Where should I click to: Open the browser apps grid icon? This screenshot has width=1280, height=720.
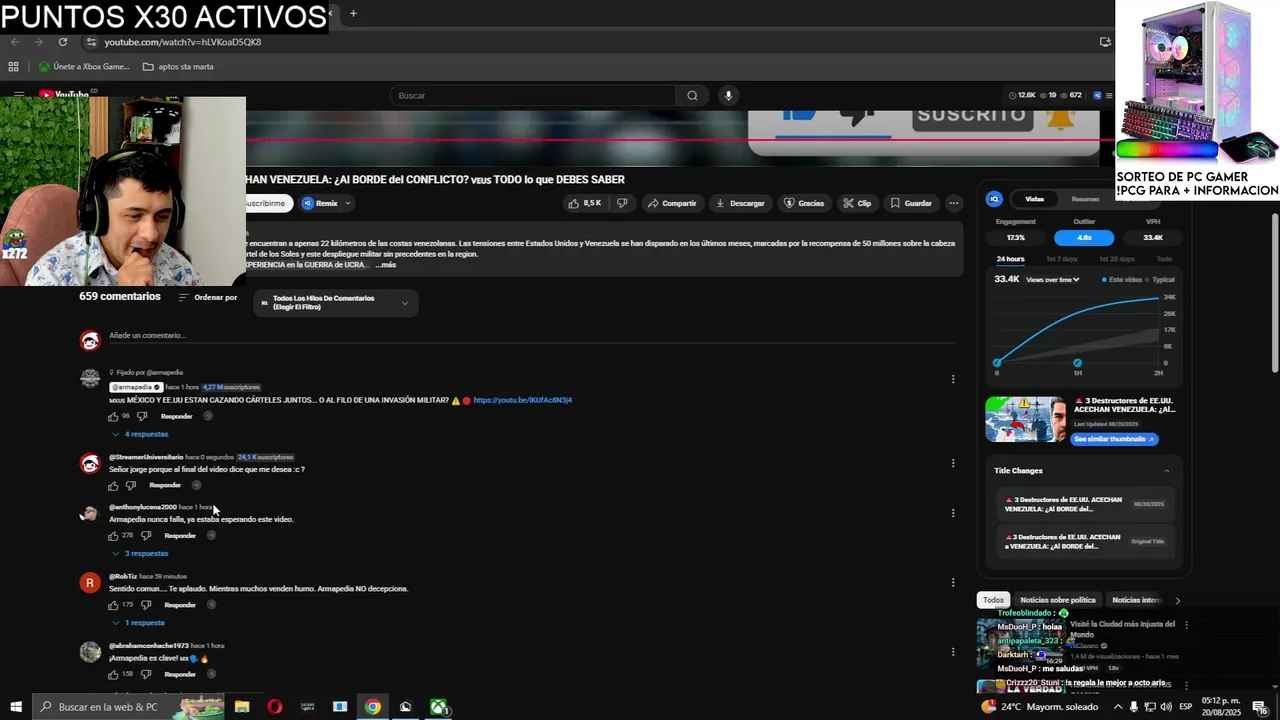(x=13, y=67)
